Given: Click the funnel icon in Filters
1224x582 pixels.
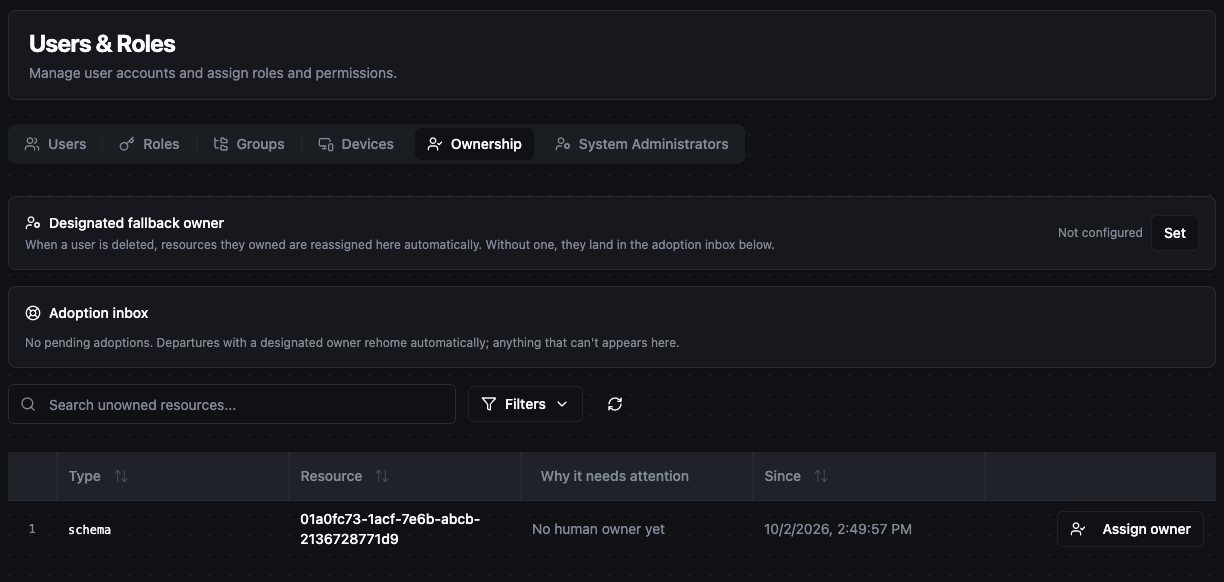Looking at the screenshot, I should pyautogui.click(x=489, y=404).
